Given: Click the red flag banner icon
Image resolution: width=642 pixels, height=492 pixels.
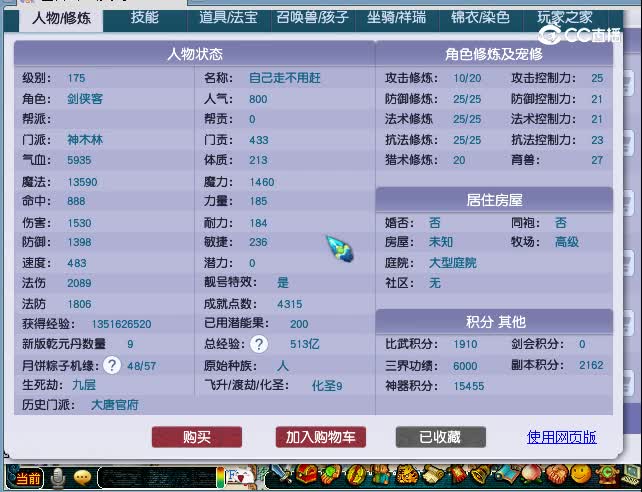Looking at the screenshot, I should pos(458,475).
